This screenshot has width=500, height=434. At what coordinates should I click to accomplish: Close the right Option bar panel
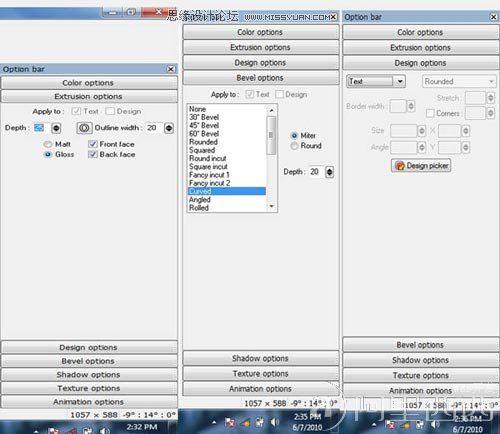tap(493, 17)
